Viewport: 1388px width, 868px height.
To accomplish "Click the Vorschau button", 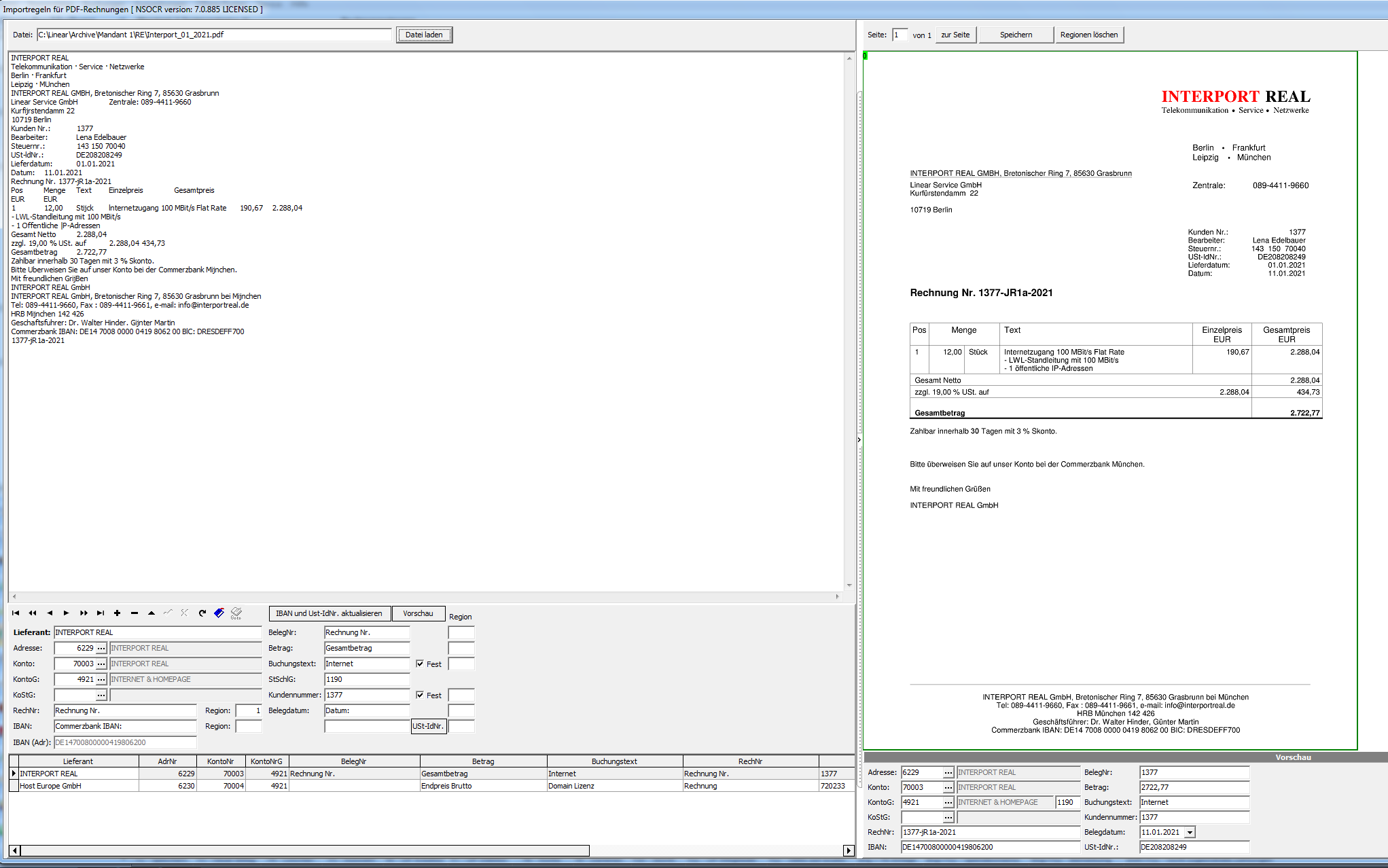I will click(418, 613).
